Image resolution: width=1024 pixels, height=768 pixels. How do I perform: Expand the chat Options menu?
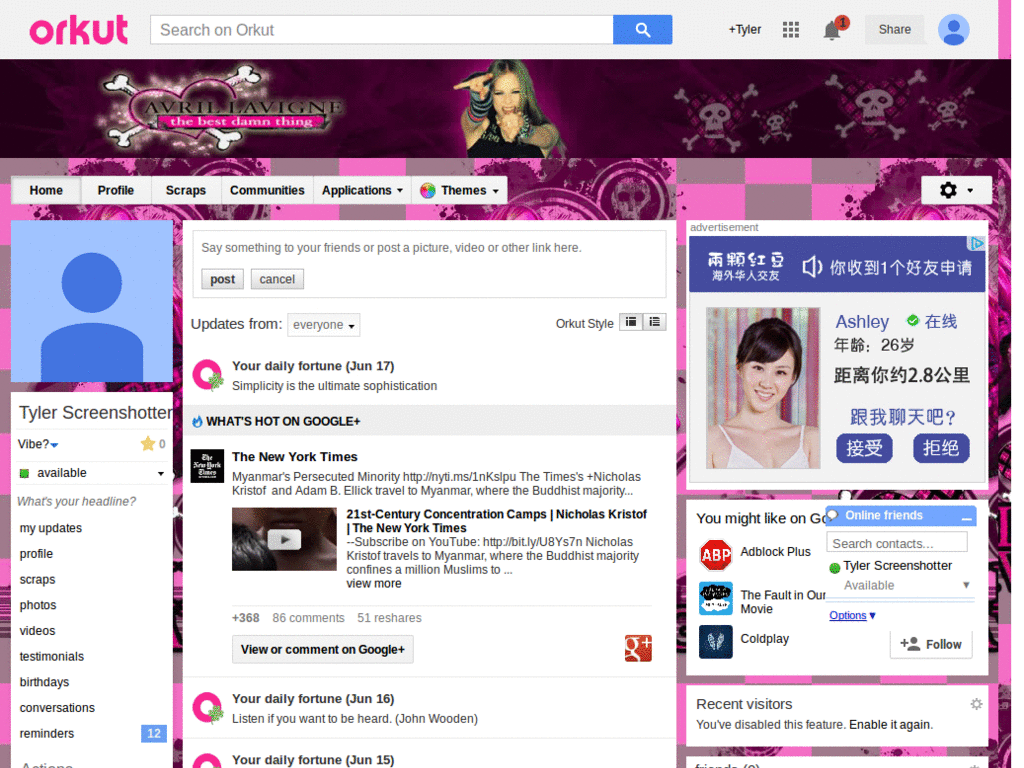(x=852, y=615)
